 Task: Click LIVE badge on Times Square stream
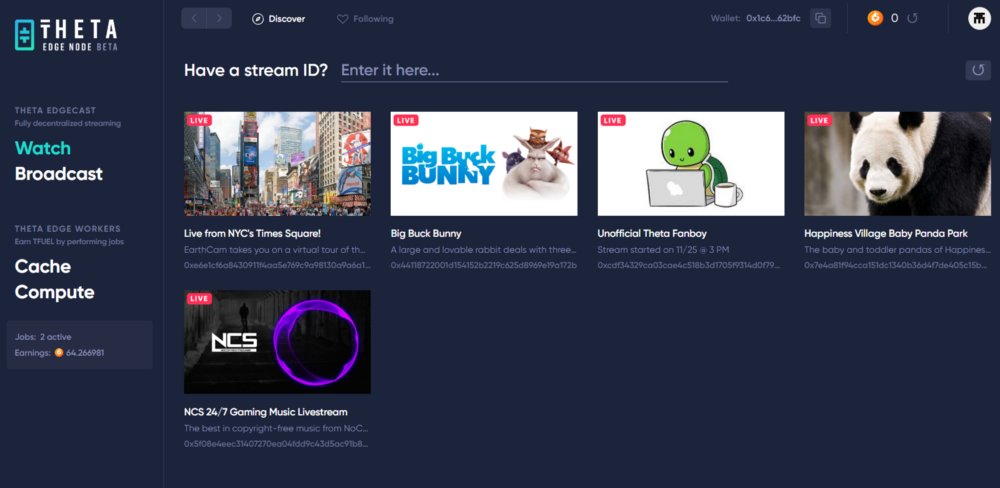(x=199, y=120)
